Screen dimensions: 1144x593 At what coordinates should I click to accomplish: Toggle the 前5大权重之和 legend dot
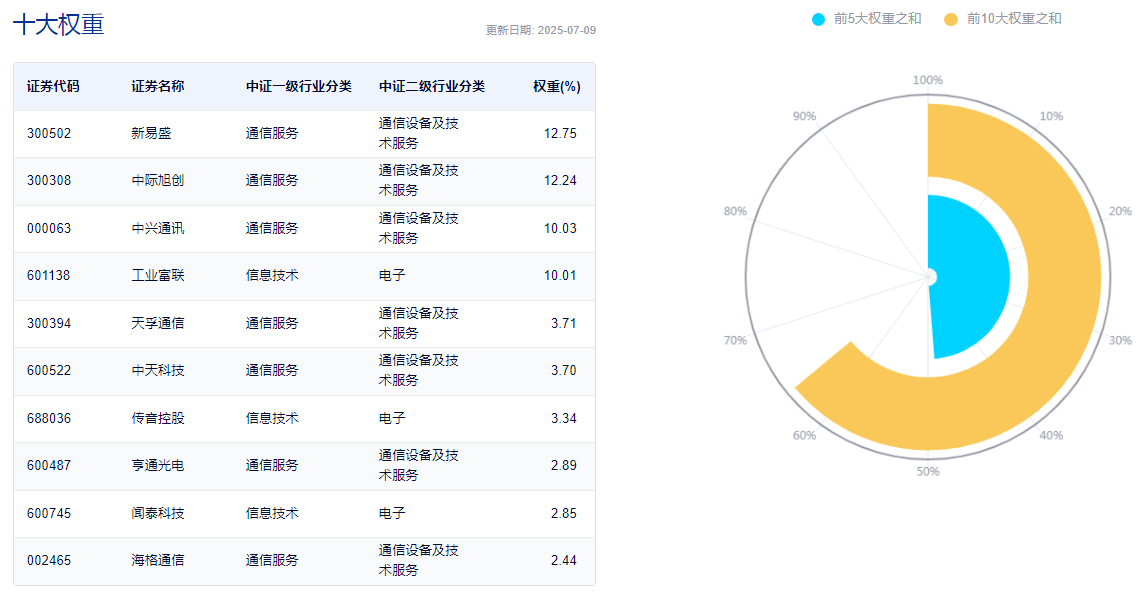click(819, 19)
